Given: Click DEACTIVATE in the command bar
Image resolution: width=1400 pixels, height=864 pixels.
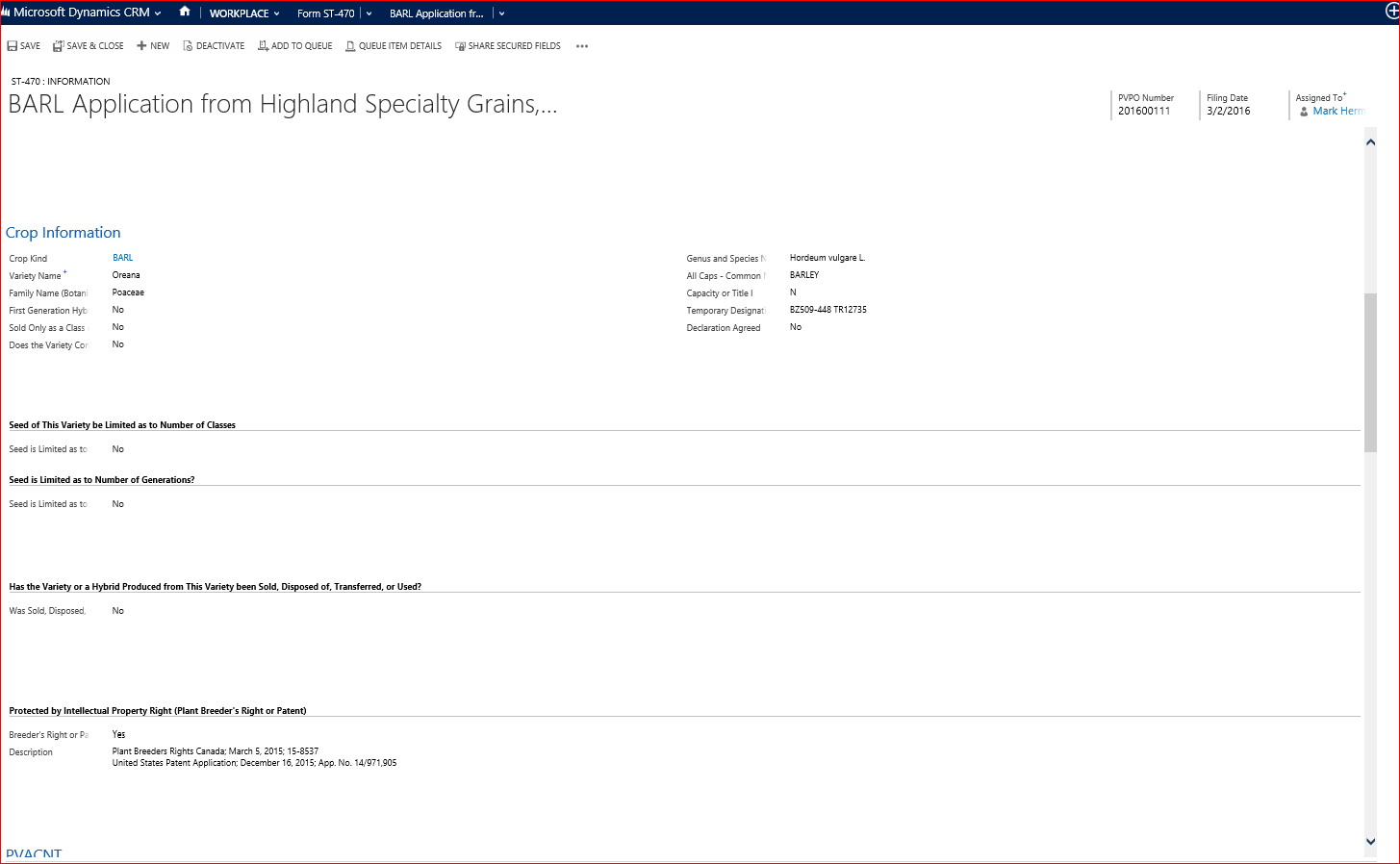Looking at the screenshot, I should (x=214, y=46).
